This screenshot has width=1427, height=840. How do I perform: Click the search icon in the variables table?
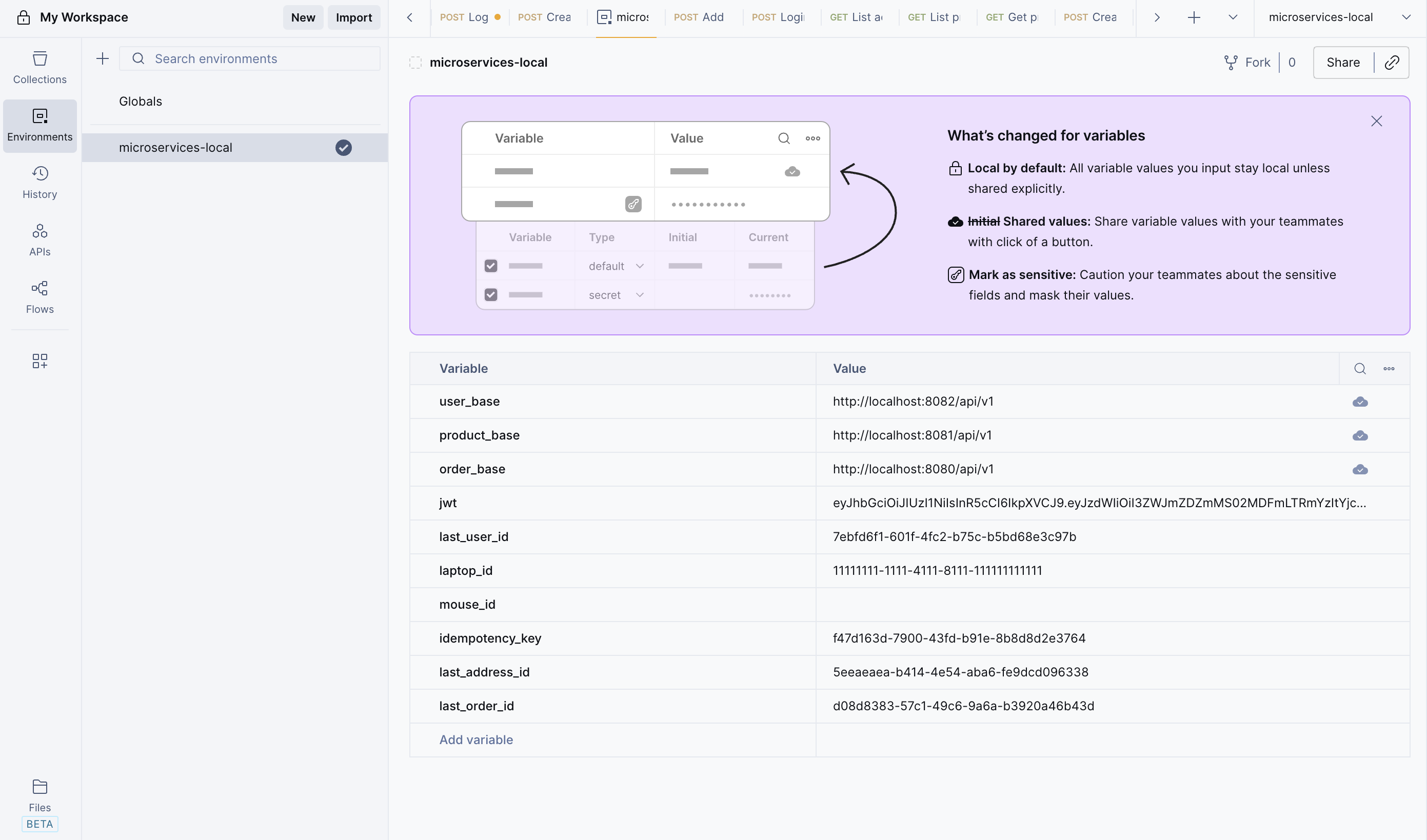pos(1360,369)
